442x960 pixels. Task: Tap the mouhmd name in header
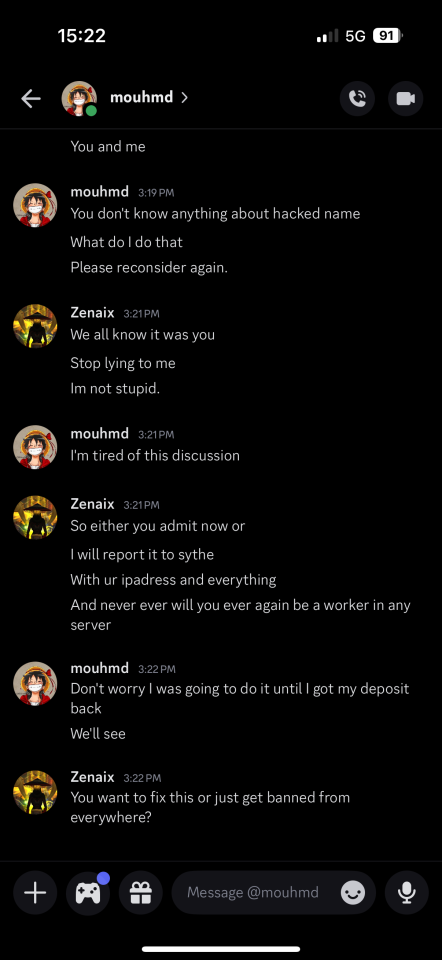point(141,97)
